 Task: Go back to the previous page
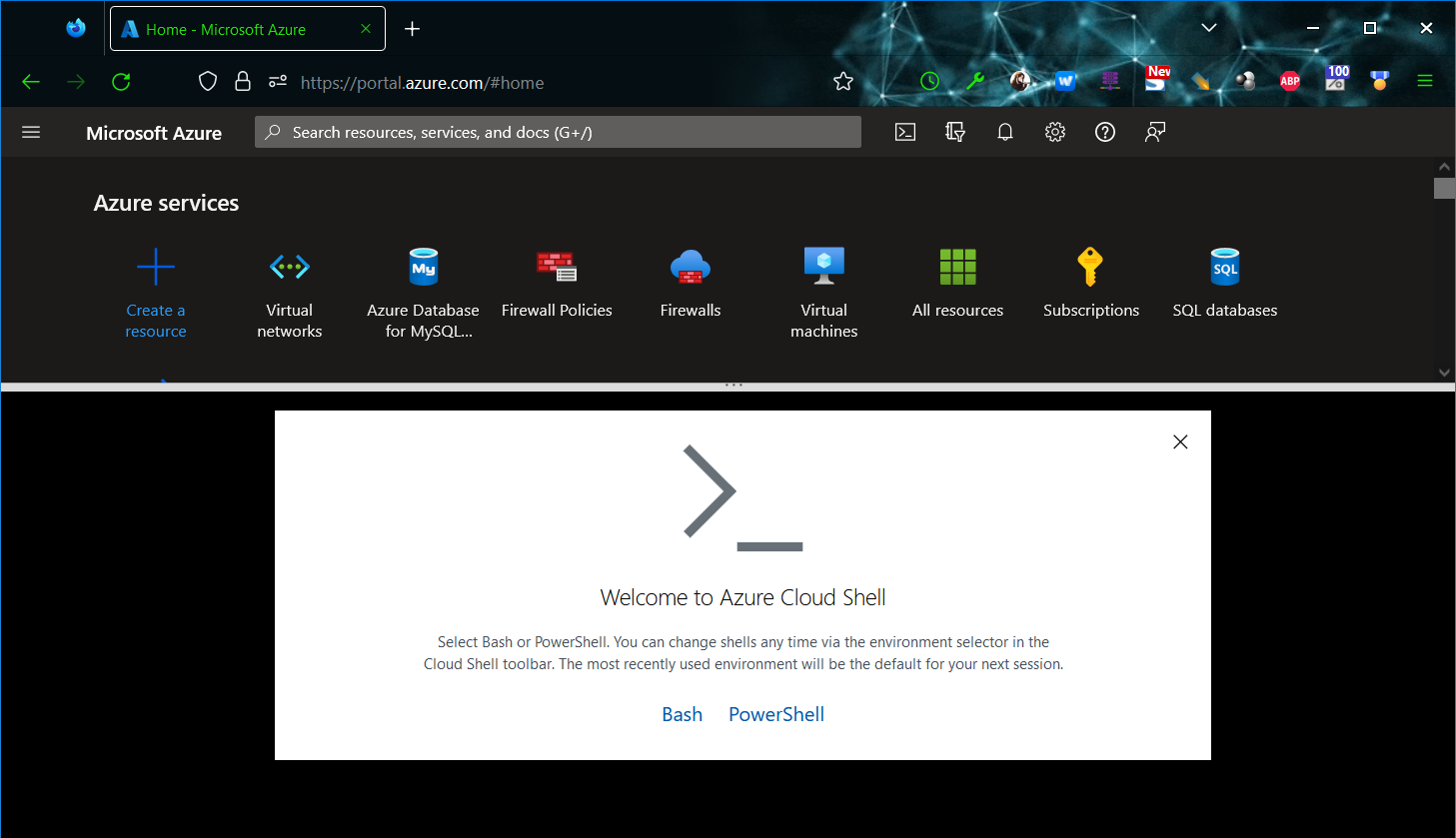click(x=31, y=82)
